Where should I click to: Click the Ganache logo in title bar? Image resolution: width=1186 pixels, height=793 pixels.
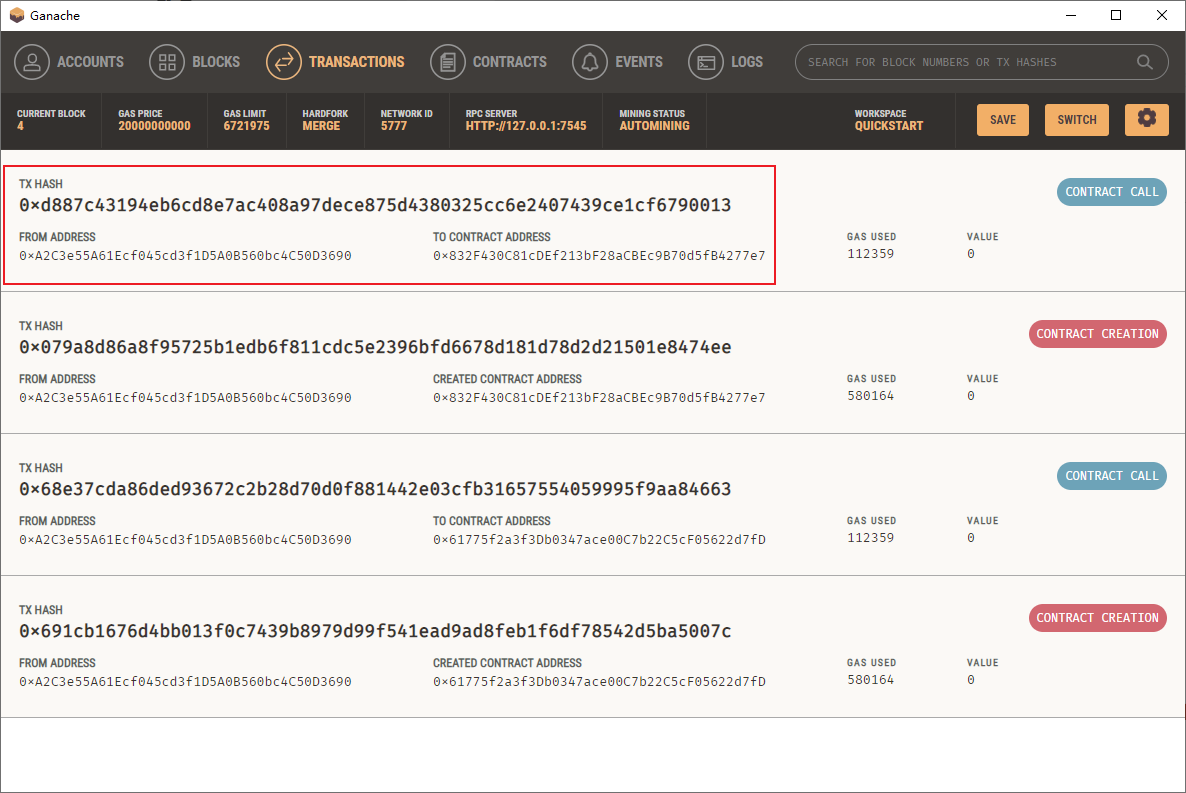coord(17,15)
